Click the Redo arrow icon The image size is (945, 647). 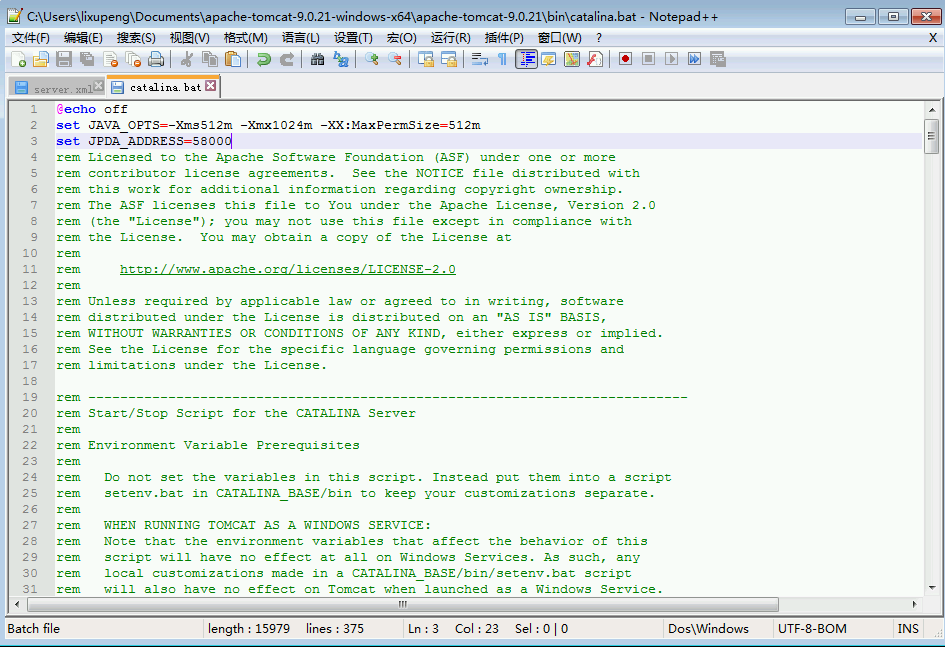click(x=287, y=59)
